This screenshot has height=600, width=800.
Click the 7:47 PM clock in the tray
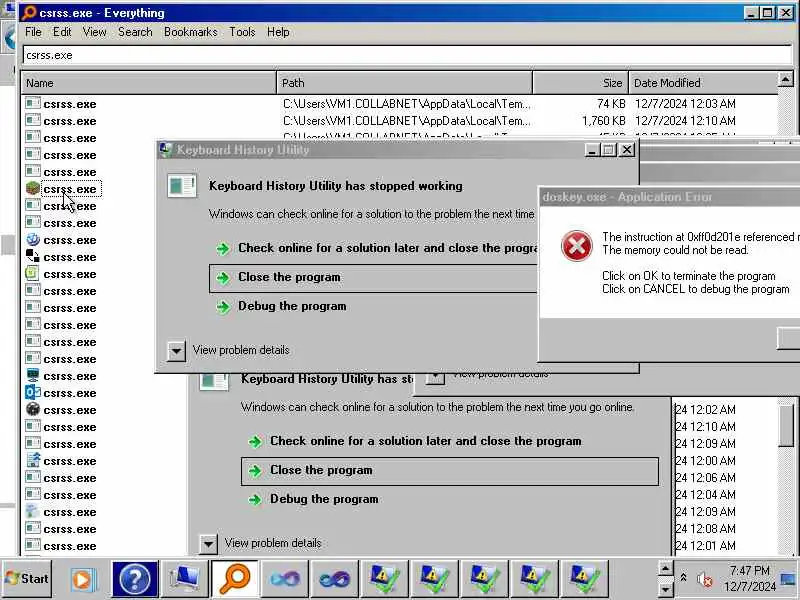pyautogui.click(x=749, y=570)
